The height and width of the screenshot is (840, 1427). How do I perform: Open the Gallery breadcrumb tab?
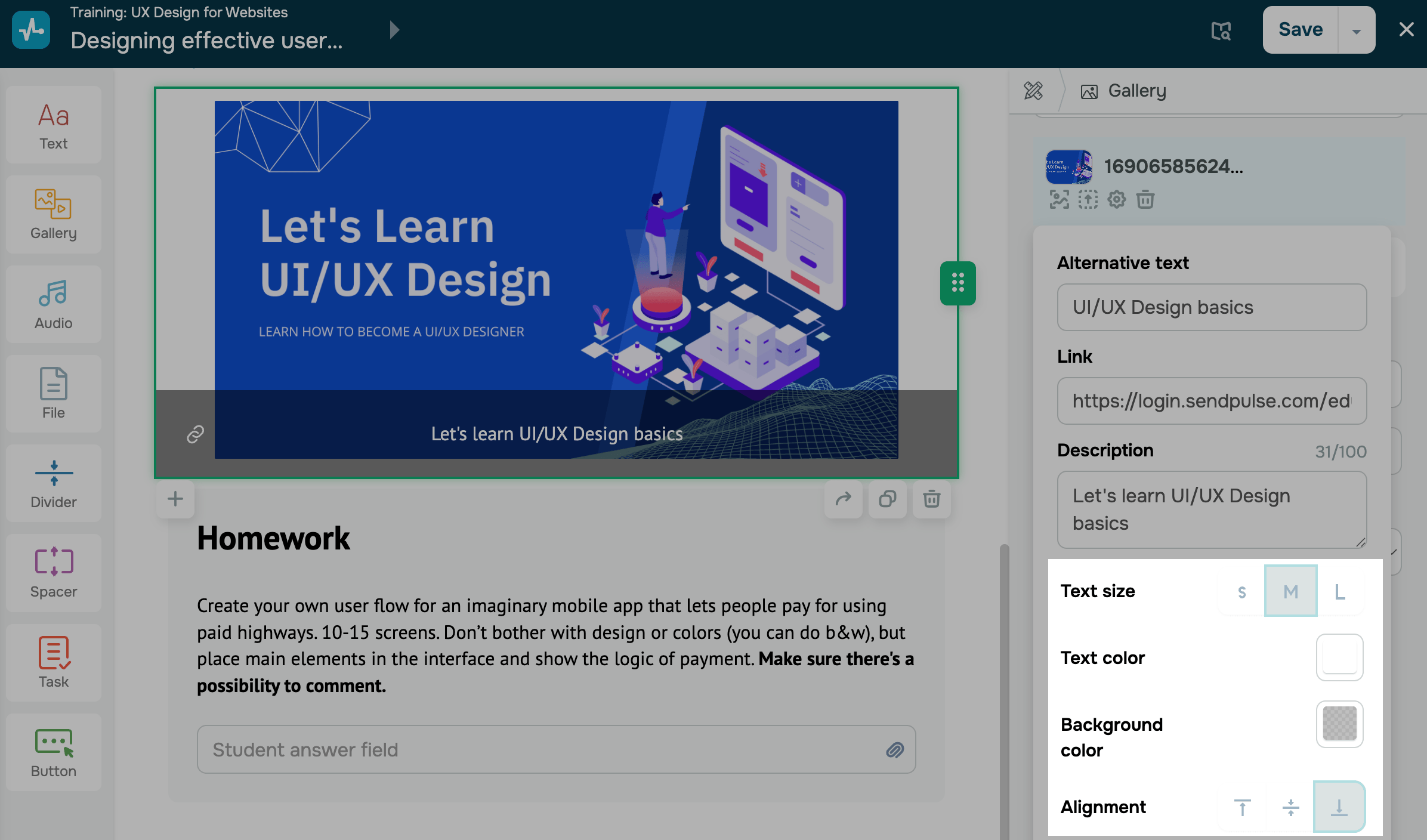point(1124,91)
